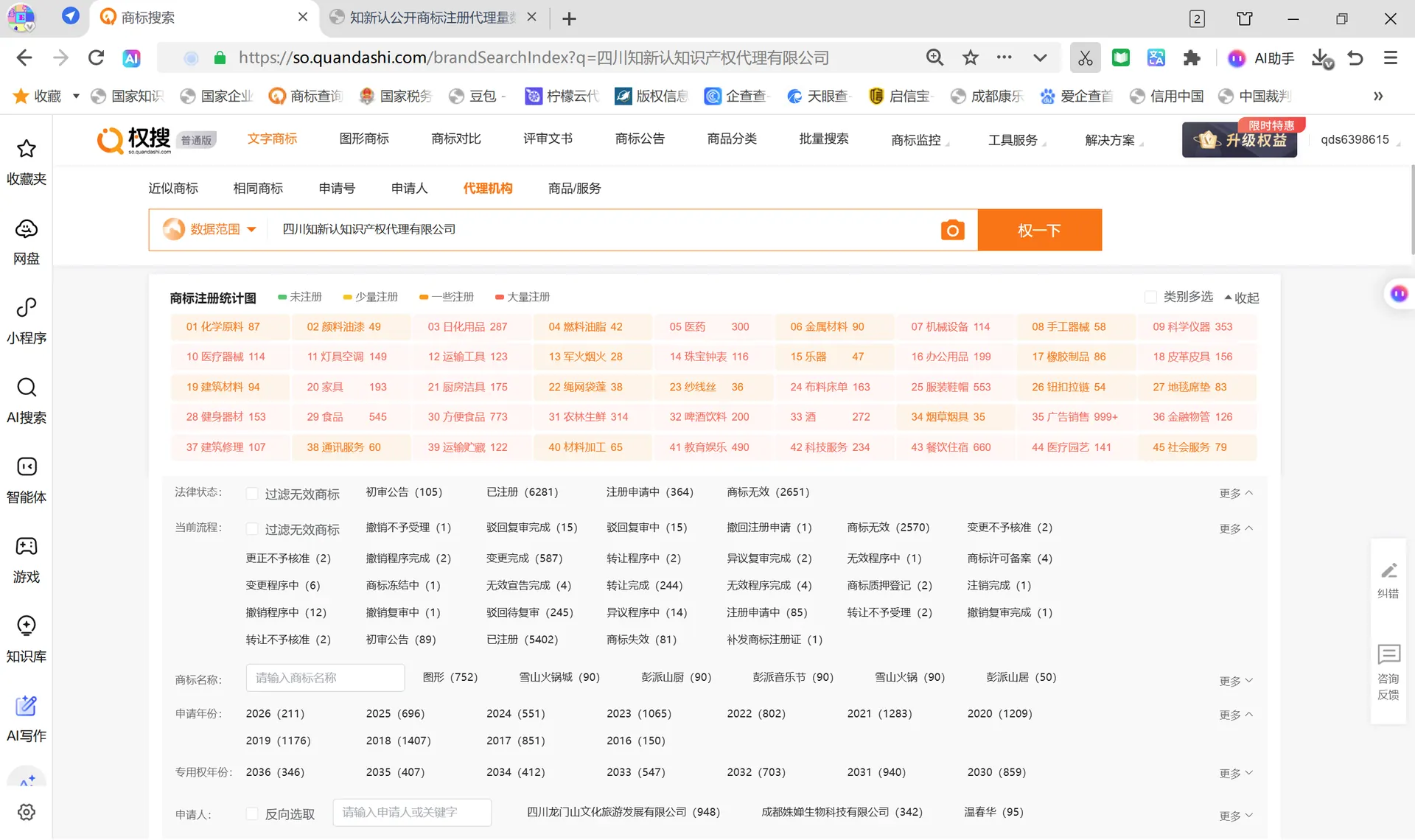Open a new browser tab

pos(569,18)
